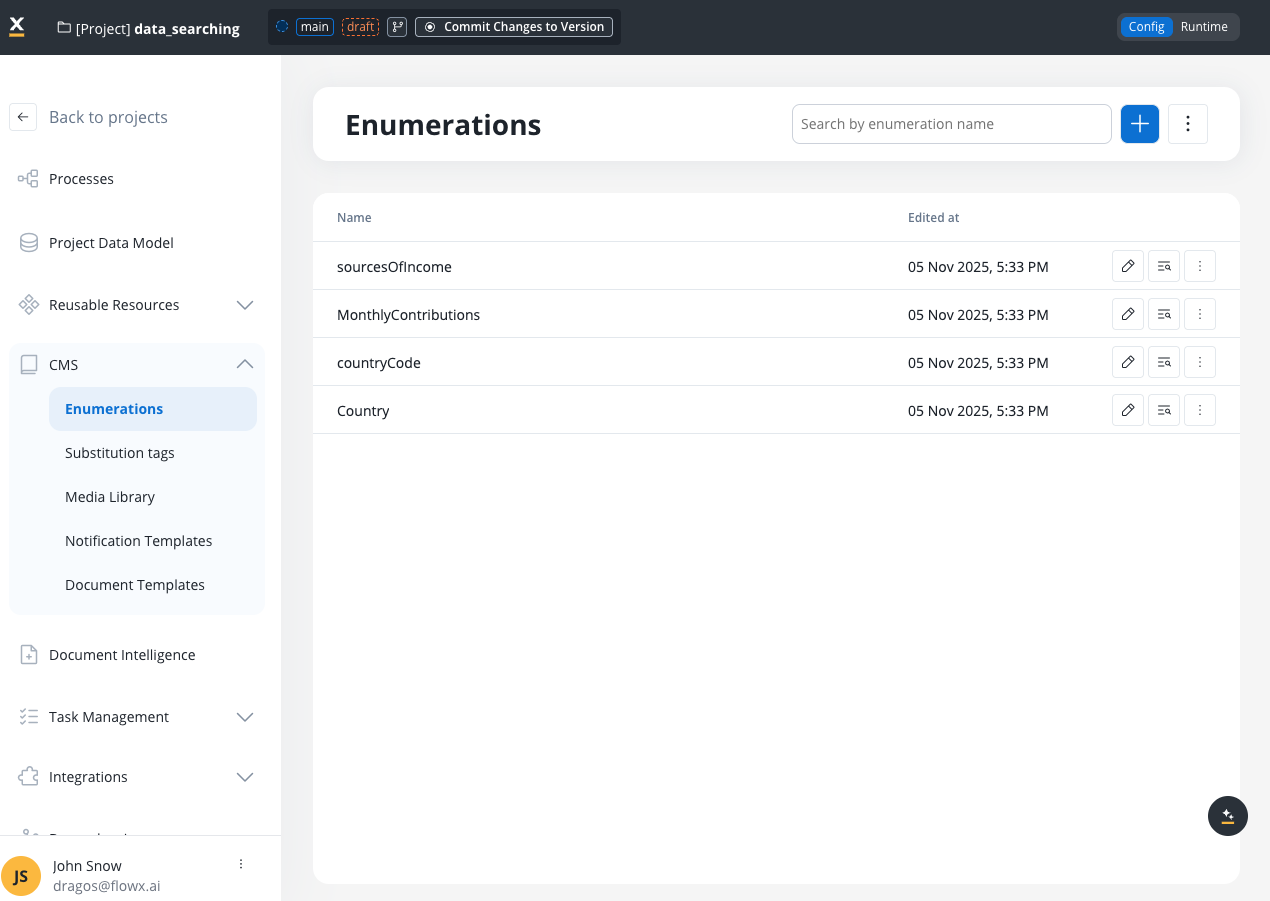1270x901 pixels.
Task: Click the Search by enumeration name field
Action: coord(951,124)
